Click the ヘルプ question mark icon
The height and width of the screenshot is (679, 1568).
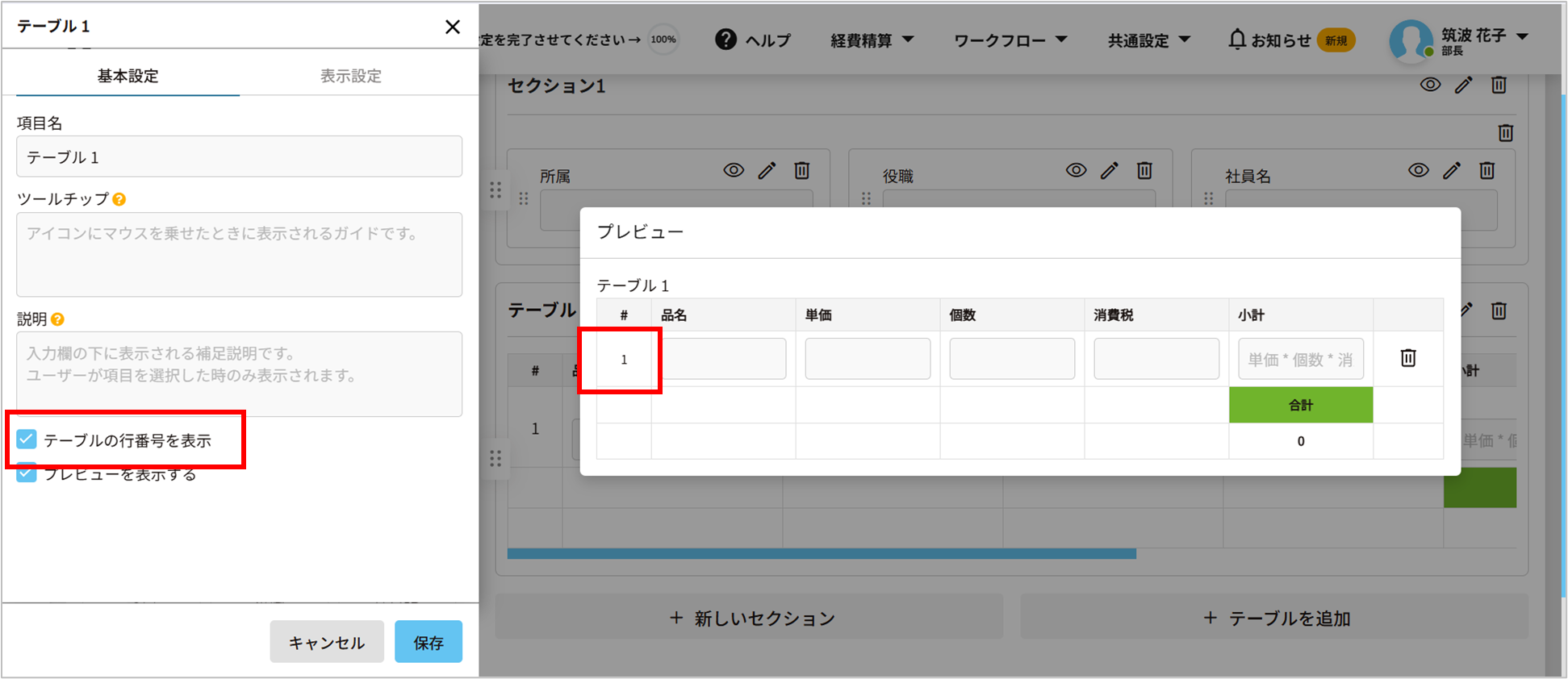coord(725,40)
